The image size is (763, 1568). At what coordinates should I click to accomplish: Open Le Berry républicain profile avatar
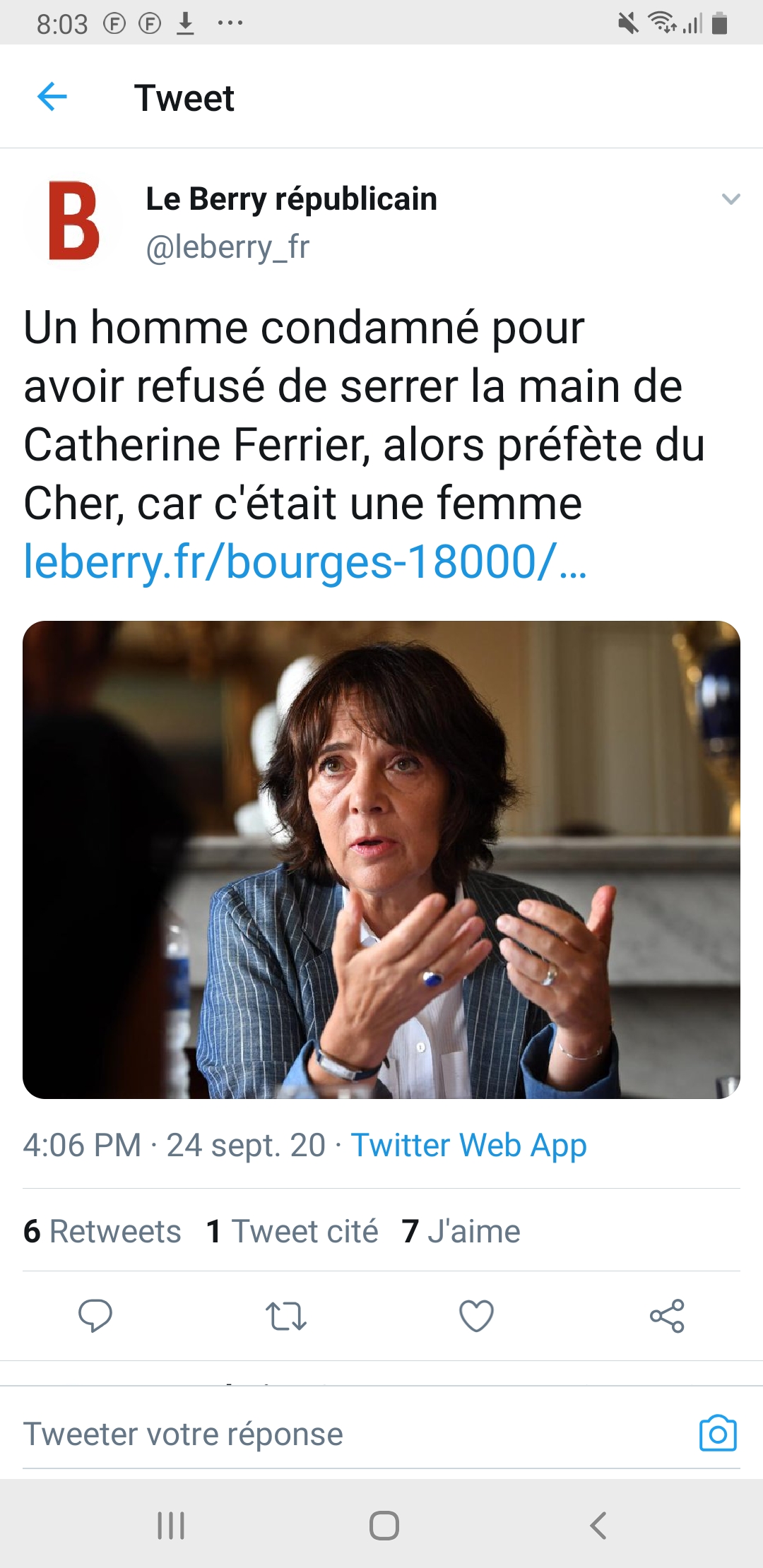point(73,220)
